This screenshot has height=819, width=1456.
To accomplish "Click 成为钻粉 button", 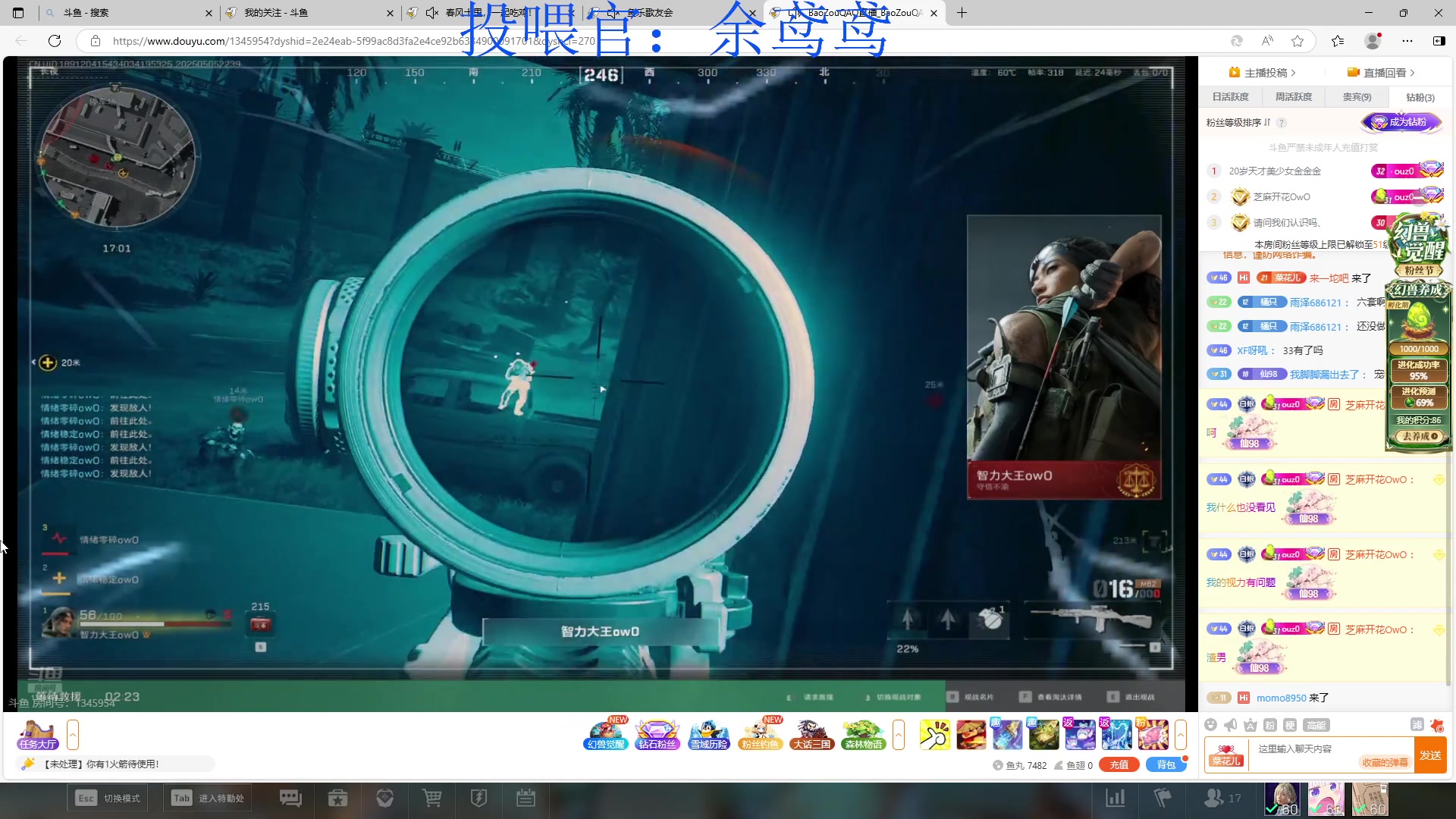I will [1401, 122].
